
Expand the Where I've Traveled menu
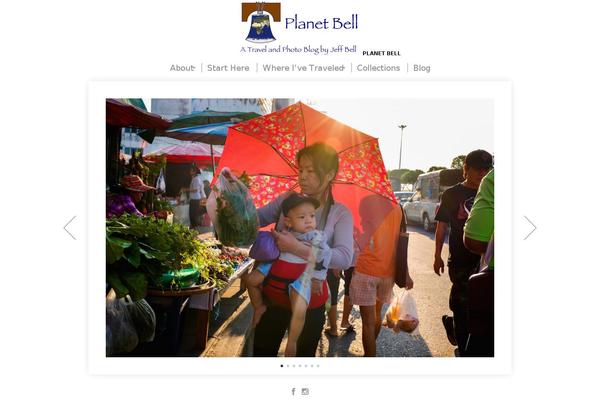point(303,68)
